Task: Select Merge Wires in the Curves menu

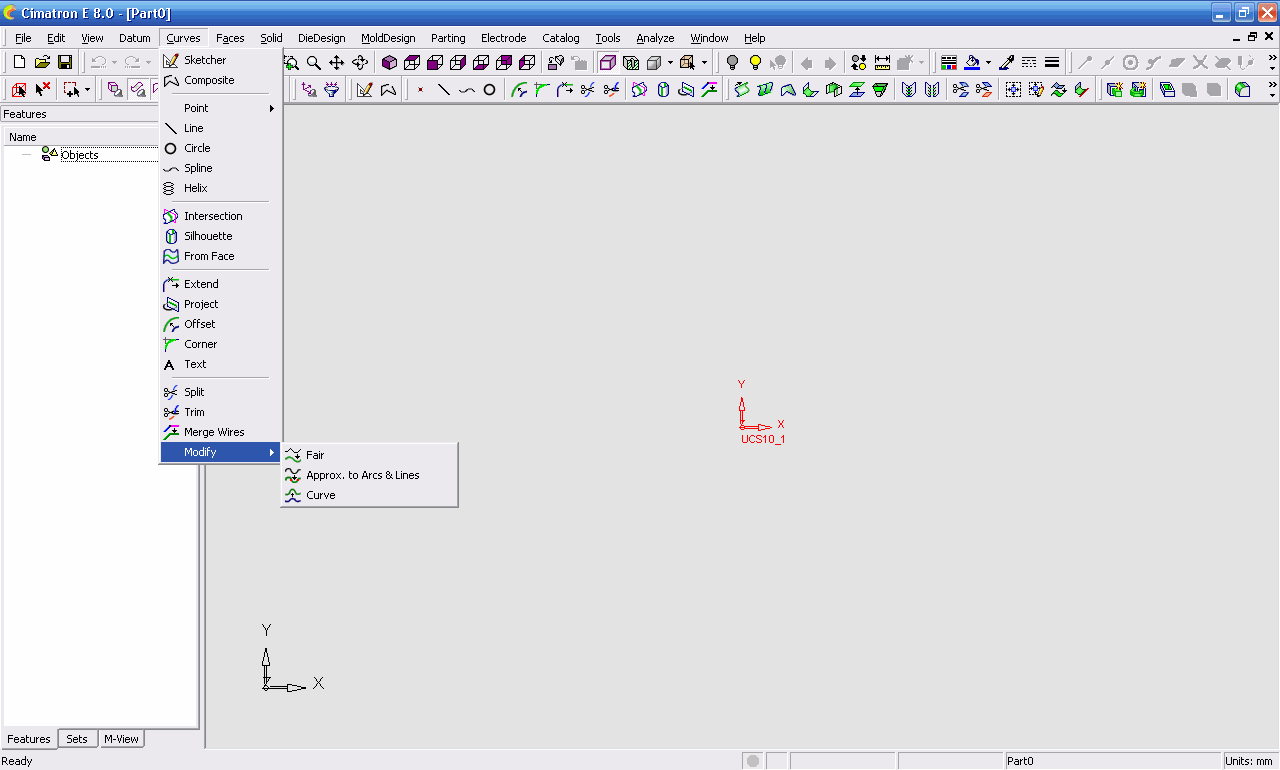Action: 221,432
